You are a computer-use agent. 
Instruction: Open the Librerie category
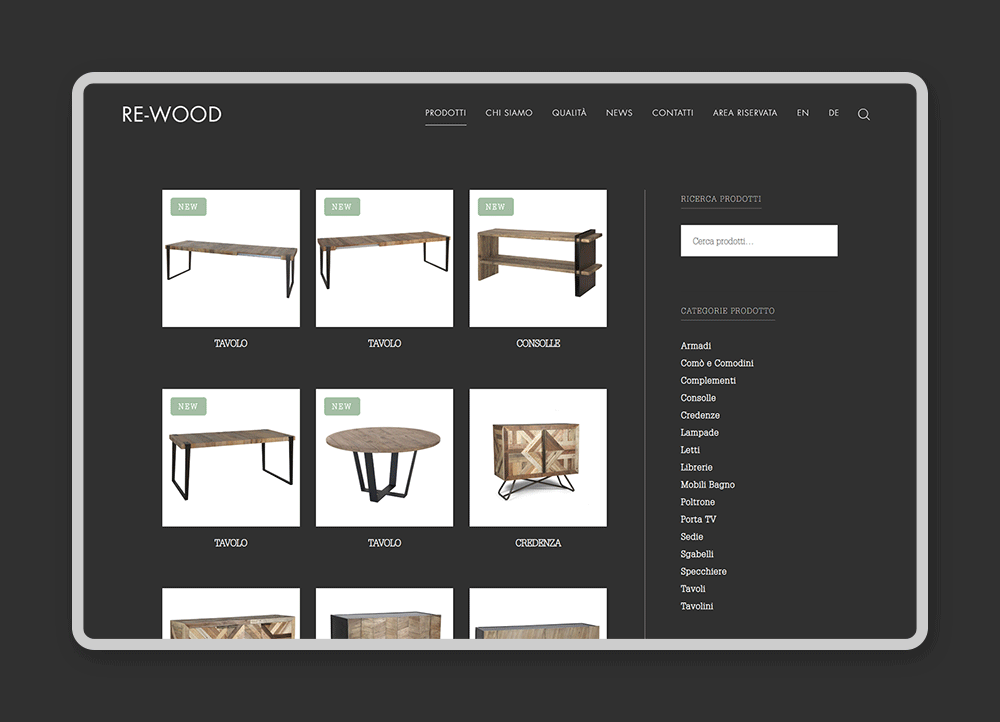(x=696, y=467)
